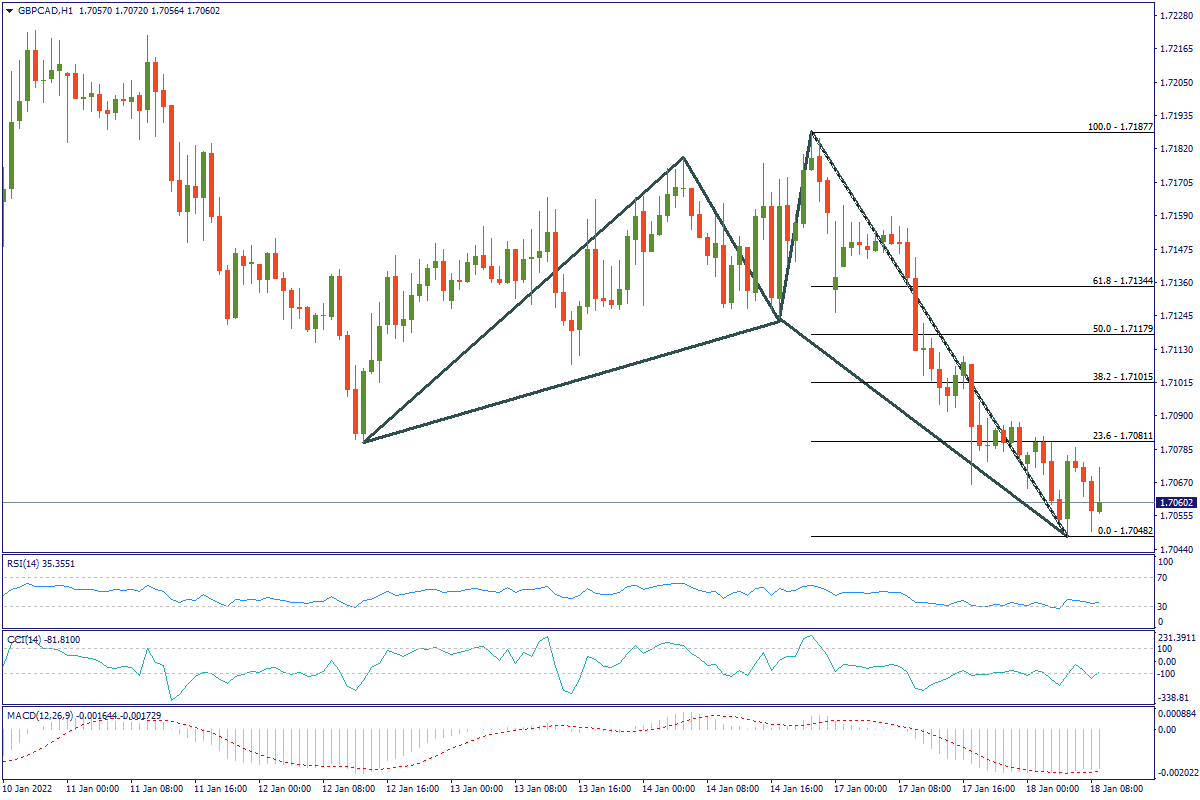The image size is (1200, 800).
Task: Click the 38.2 - 1.71015 Fibonacci label
Action: click(x=1120, y=378)
